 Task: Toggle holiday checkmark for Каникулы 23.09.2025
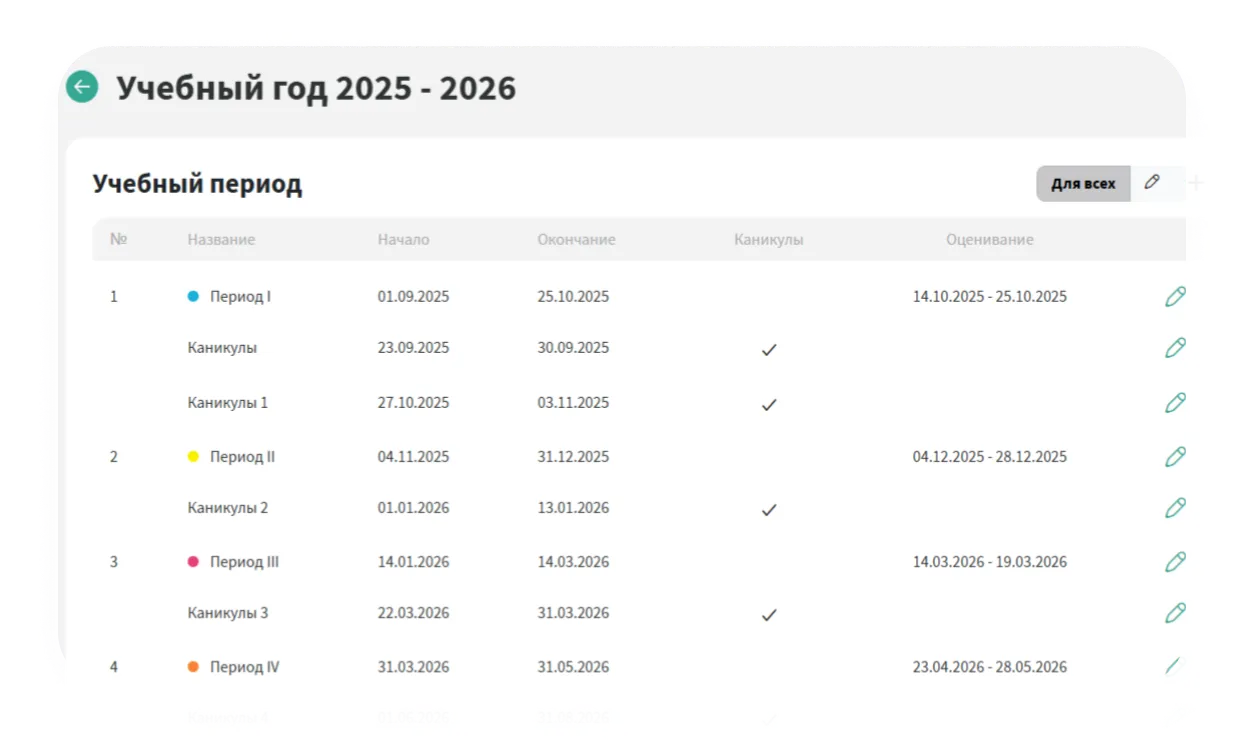click(769, 350)
